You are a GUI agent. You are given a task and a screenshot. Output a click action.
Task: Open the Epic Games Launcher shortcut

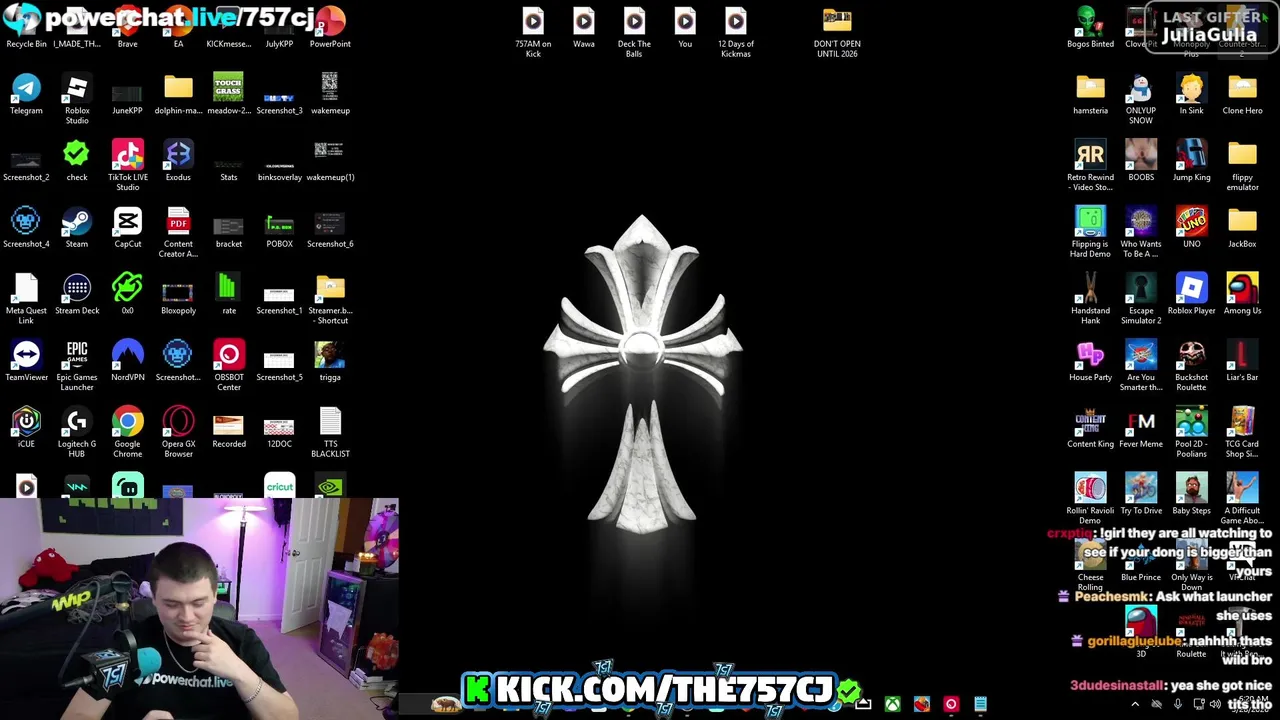click(x=77, y=365)
